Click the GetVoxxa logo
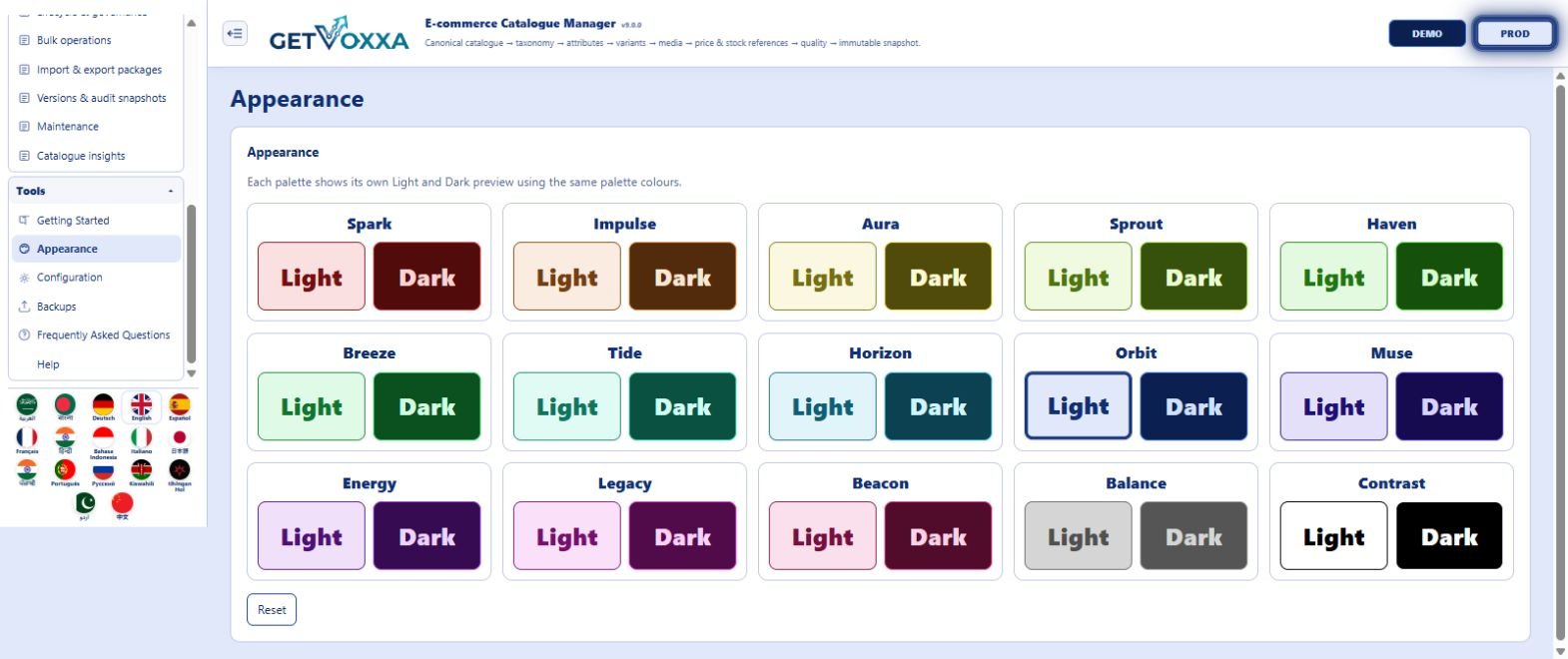 pyautogui.click(x=339, y=34)
